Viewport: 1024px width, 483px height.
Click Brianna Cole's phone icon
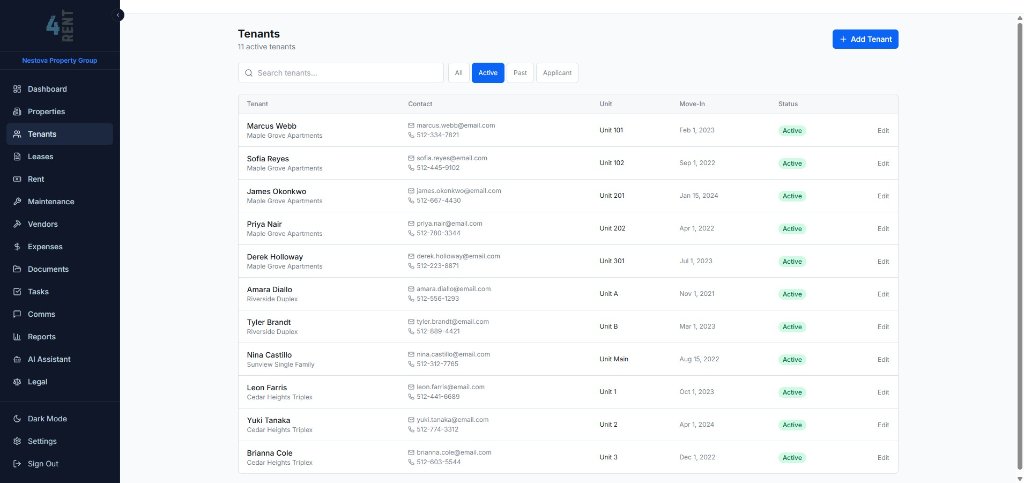pos(411,462)
